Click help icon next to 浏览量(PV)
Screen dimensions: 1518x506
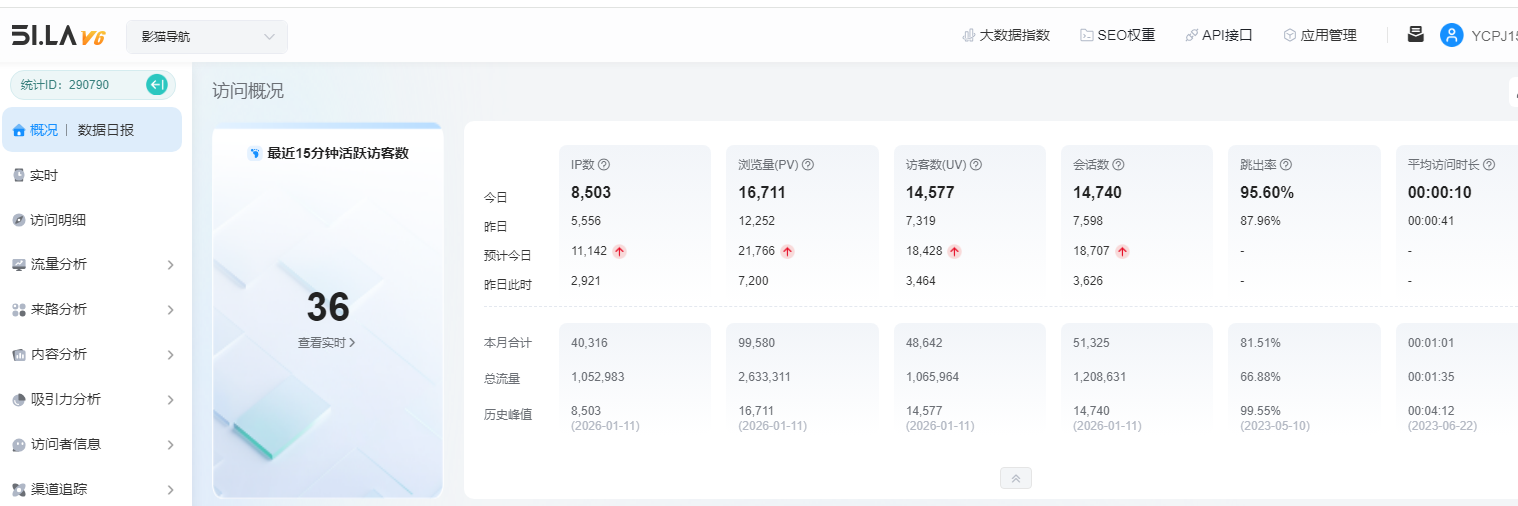pos(808,165)
